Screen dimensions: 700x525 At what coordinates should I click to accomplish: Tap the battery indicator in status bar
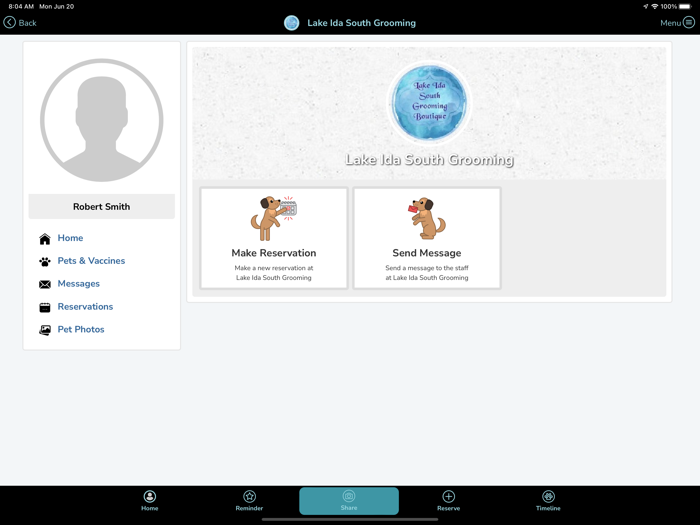click(x=685, y=6)
